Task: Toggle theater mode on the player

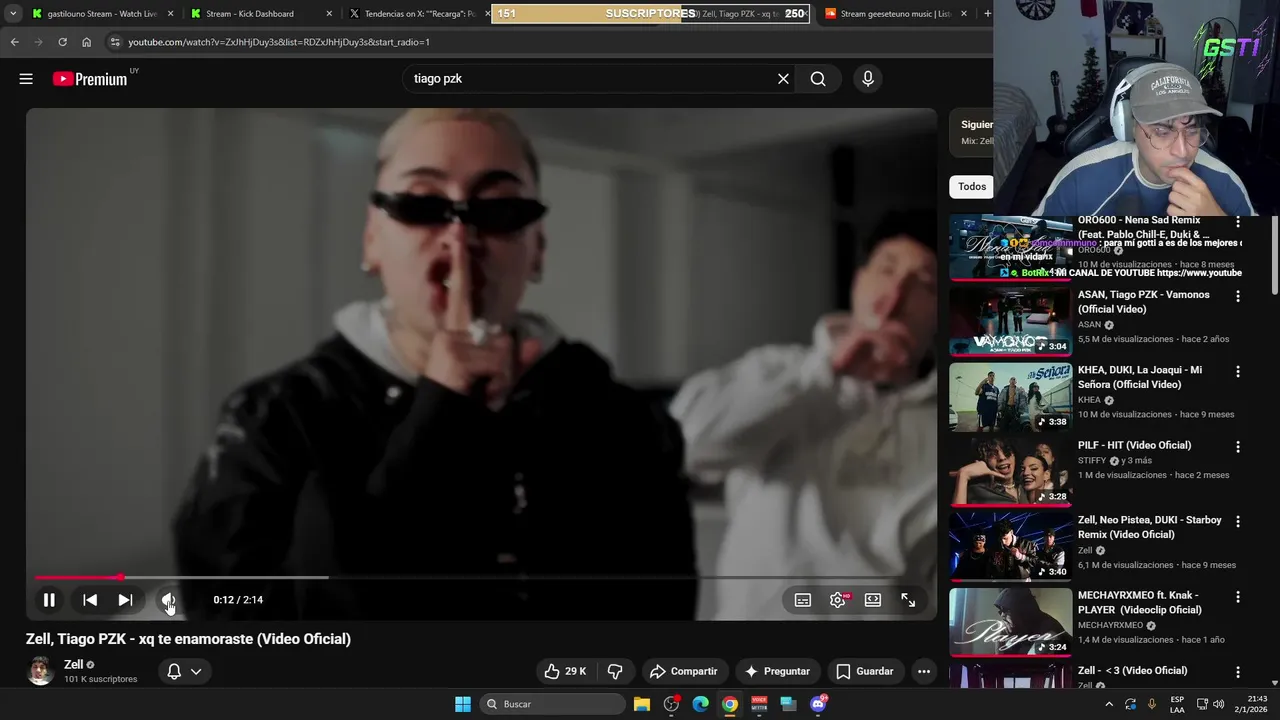Action: pyautogui.click(x=873, y=600)
